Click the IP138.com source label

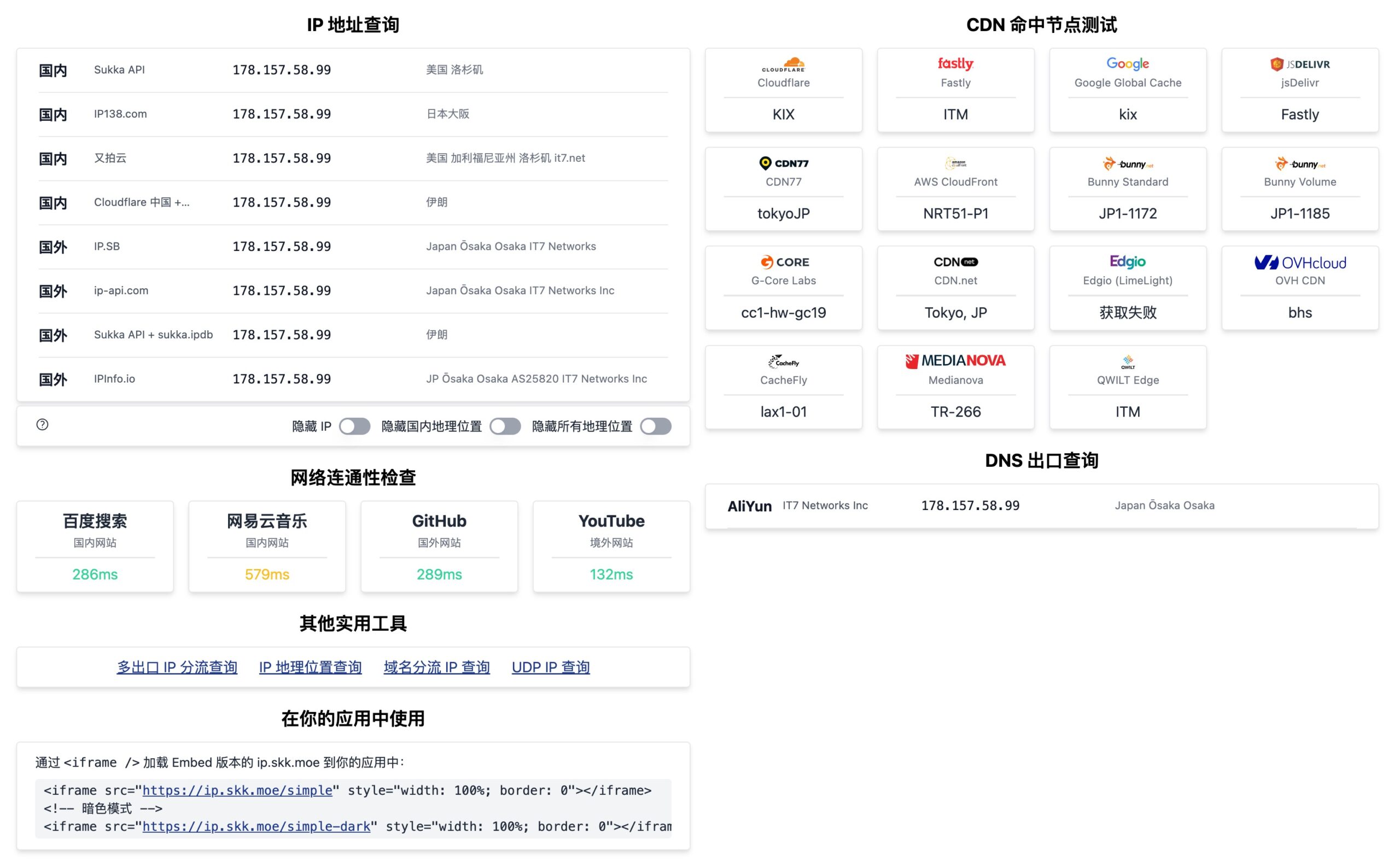point(120,114)
